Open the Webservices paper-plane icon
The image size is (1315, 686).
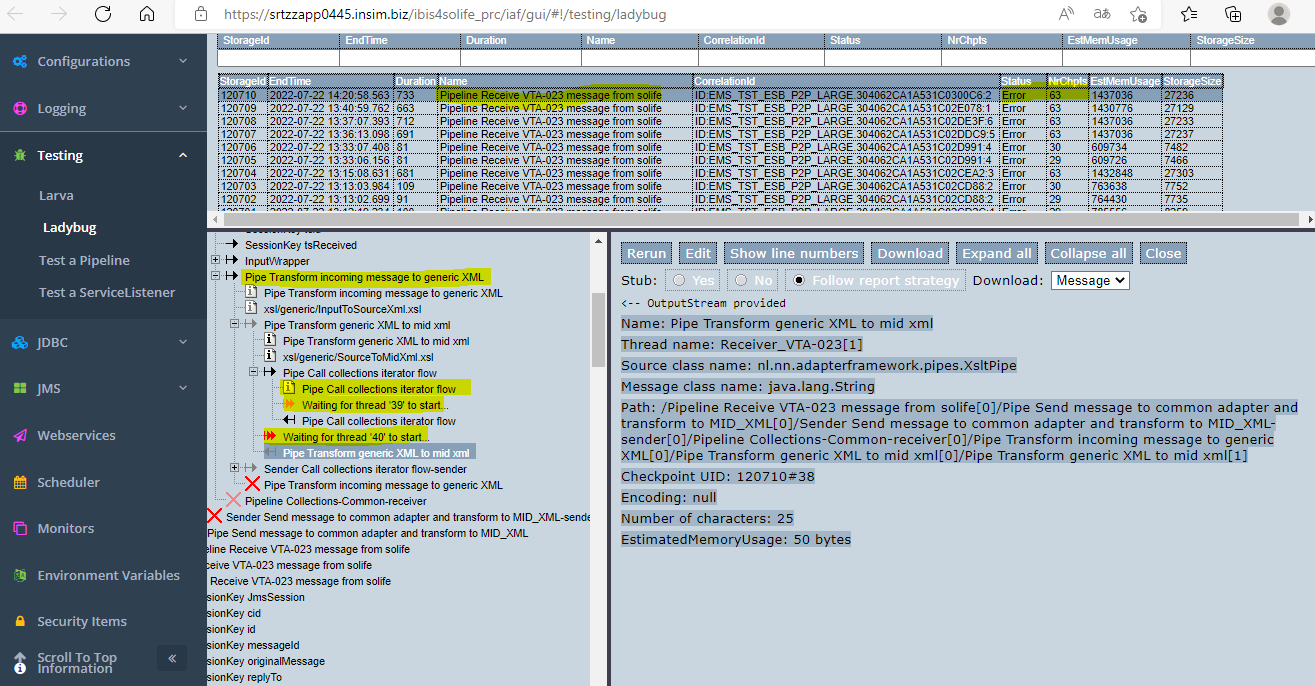[20, 435]
